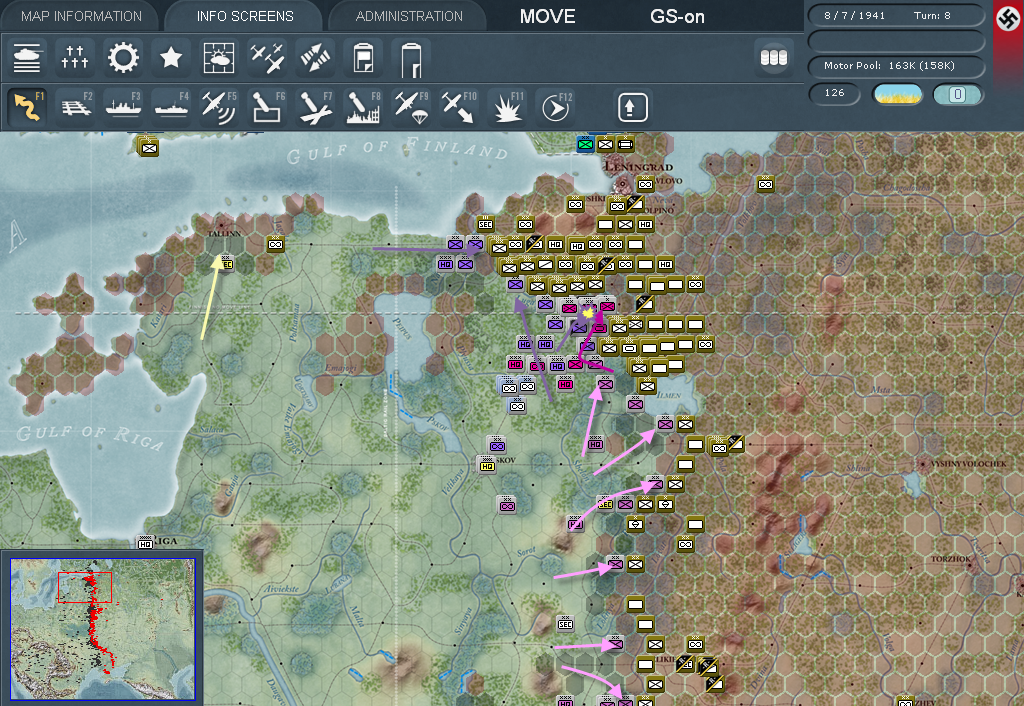Click the GS-on ground support label
Screen dimensions: 1024x706
(x=677, y=16)
